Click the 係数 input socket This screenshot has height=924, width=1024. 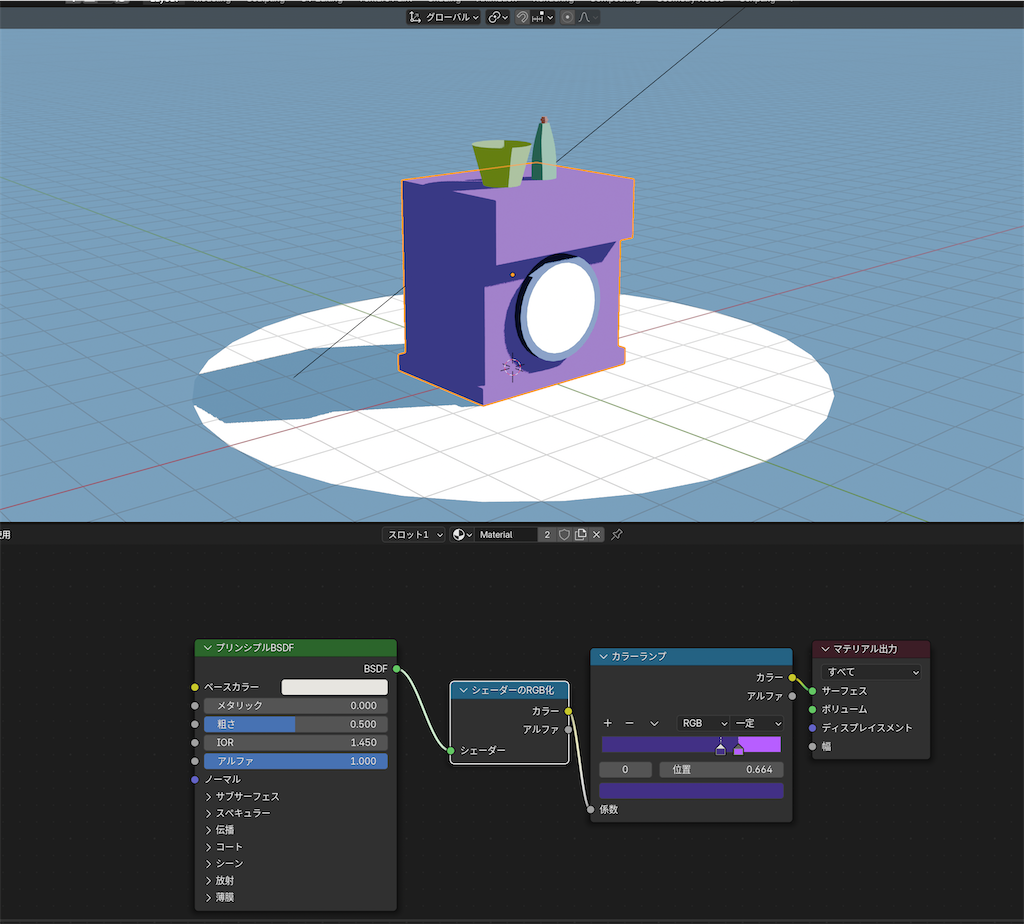pyautogui.click(x=590, y=810)
